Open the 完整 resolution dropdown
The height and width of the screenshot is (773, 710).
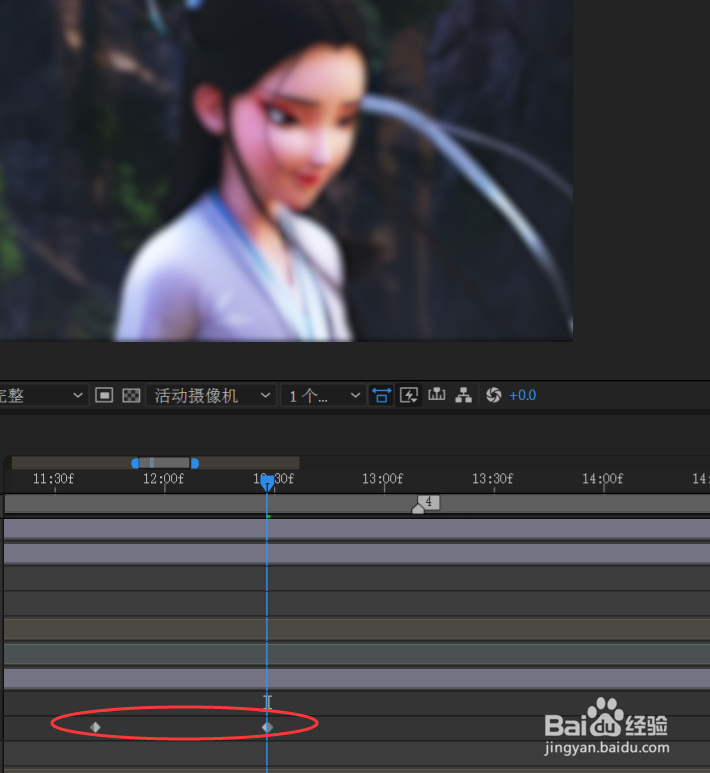43,395
